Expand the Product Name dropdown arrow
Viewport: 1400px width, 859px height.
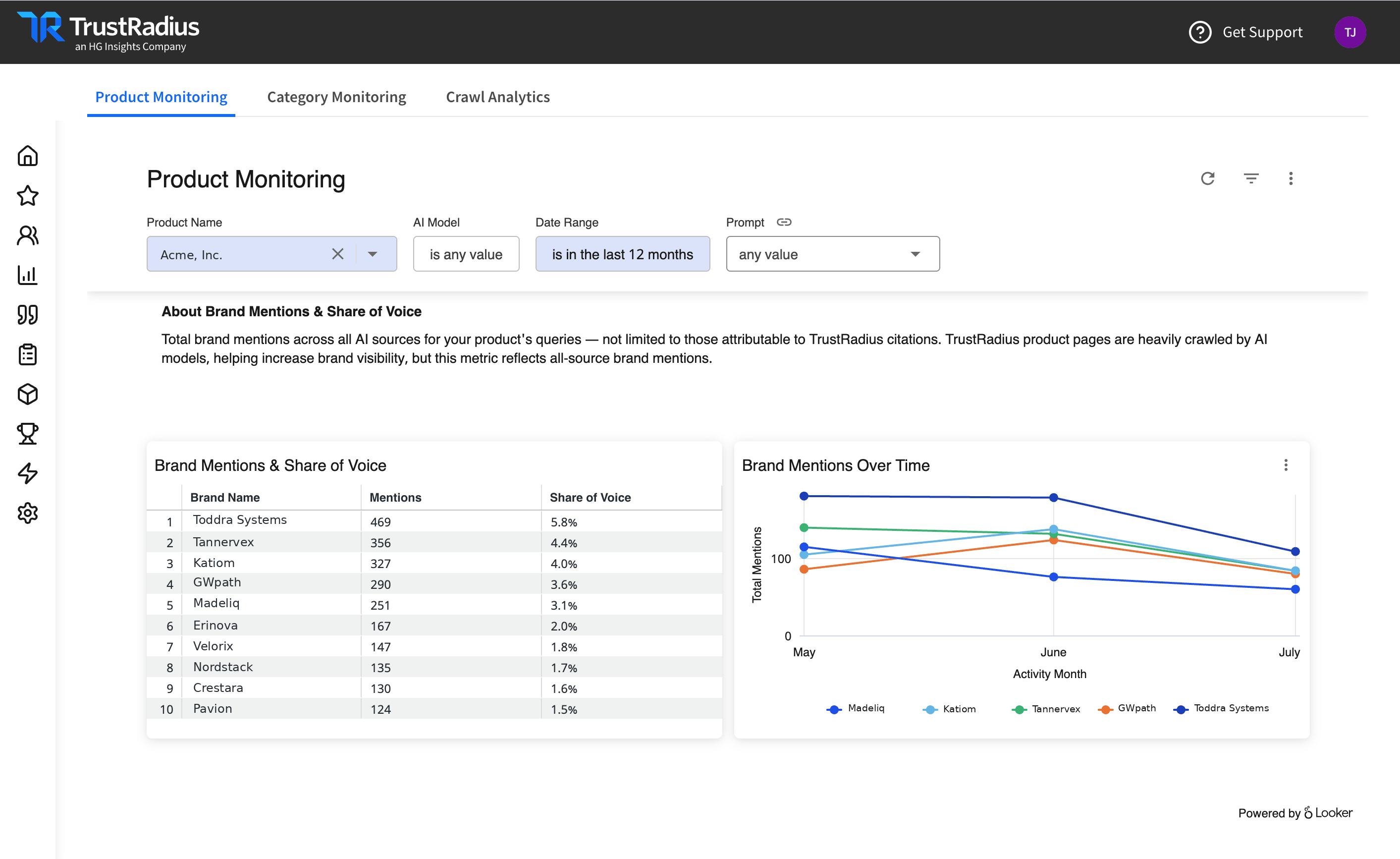click(x=372, y=254)
